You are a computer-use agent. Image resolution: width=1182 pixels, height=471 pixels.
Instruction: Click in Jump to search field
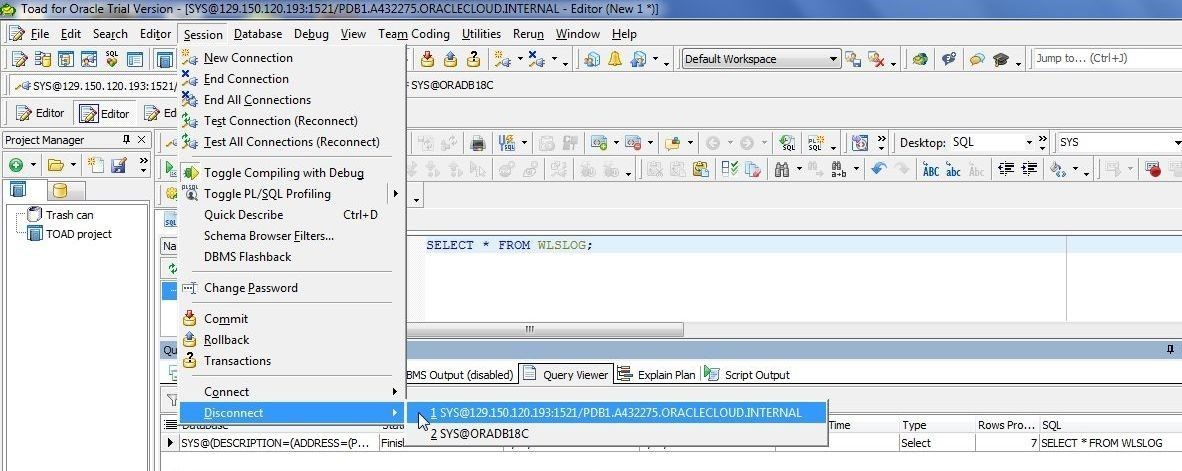tap(1107, 59)
